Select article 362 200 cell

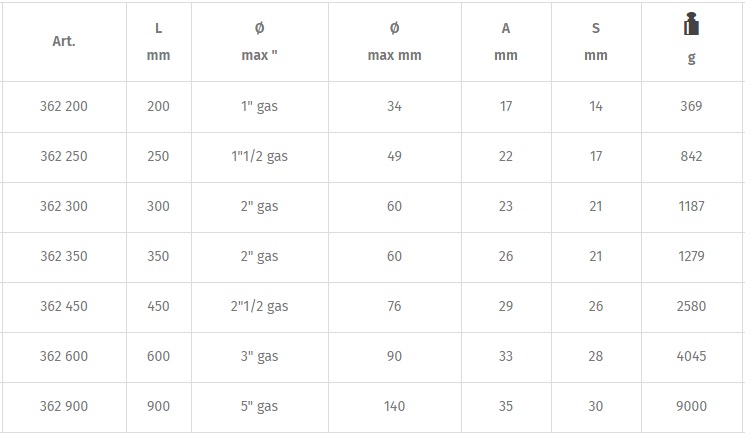pos(64,106)
